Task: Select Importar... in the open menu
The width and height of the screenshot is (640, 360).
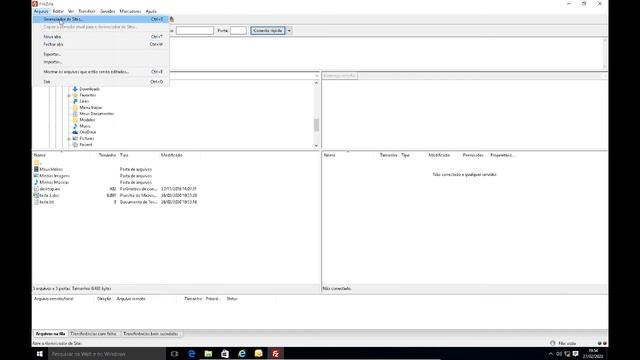Action: pyautogui.click(x=100, y=62)
